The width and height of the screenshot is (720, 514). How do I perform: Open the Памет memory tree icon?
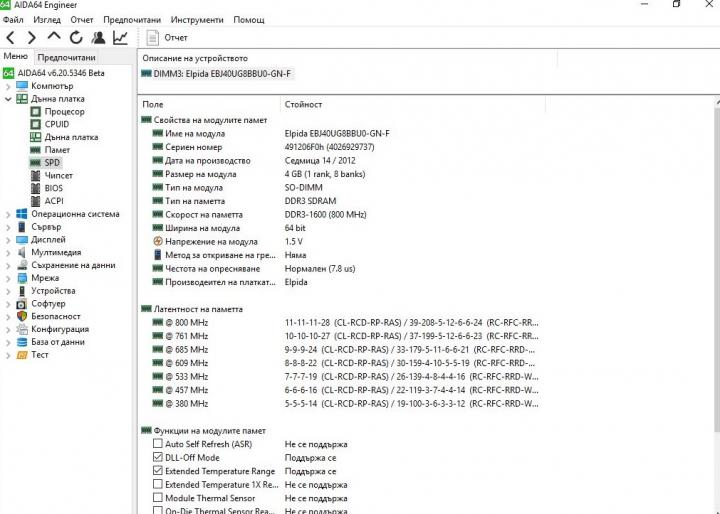click(35, 150)
